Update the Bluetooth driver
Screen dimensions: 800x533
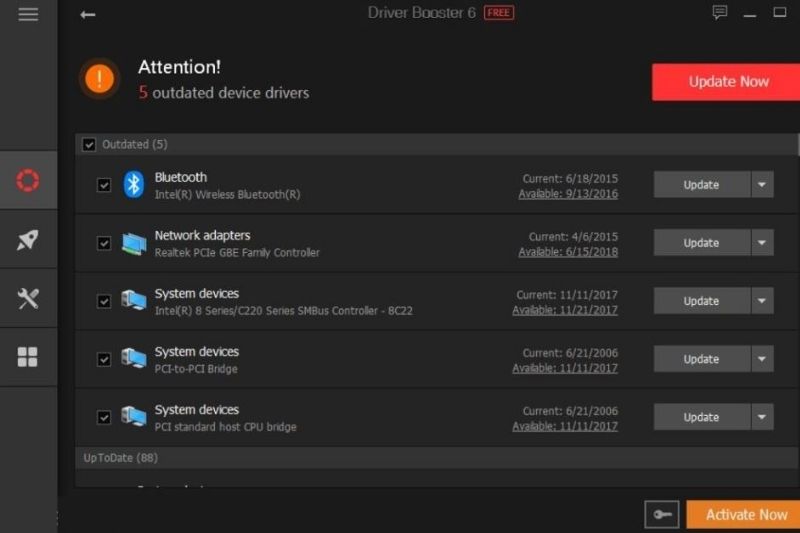coord(702,185)
